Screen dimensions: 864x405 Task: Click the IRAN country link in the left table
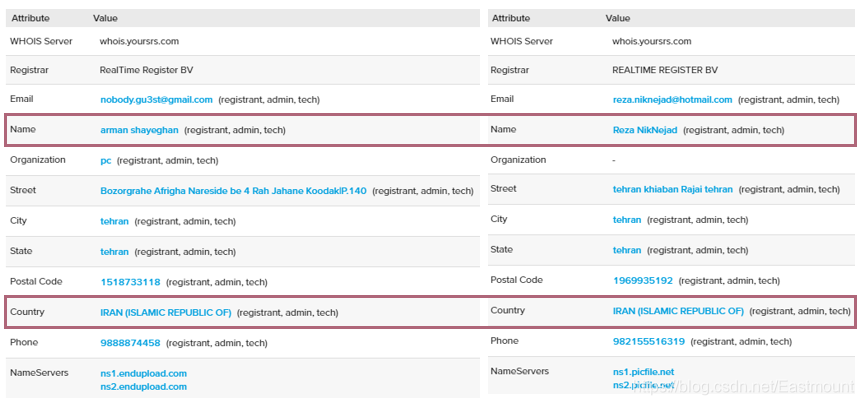[x=166, y=312]
